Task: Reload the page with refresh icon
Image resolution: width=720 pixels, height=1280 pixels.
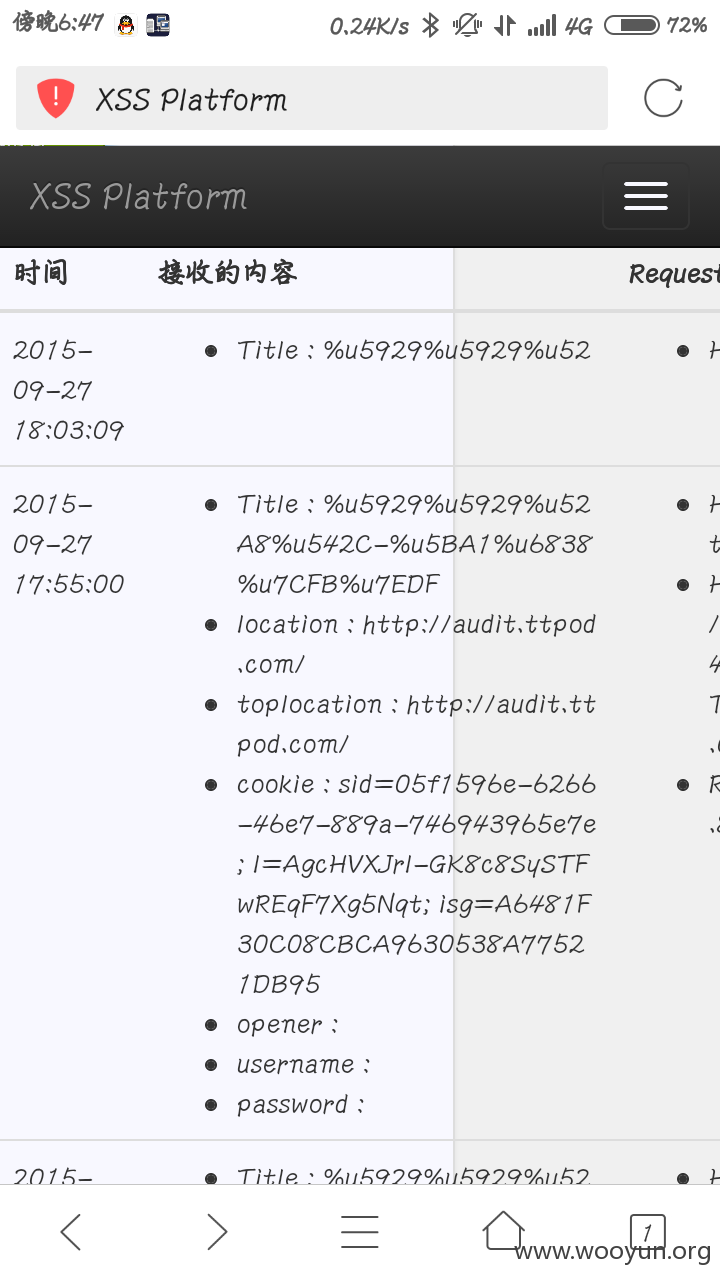Action: click(x=663, y=98)
